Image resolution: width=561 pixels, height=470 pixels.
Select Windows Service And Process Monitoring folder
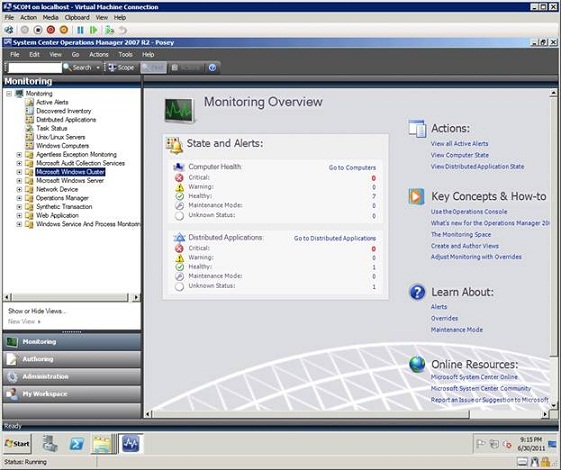pos(88,224)
